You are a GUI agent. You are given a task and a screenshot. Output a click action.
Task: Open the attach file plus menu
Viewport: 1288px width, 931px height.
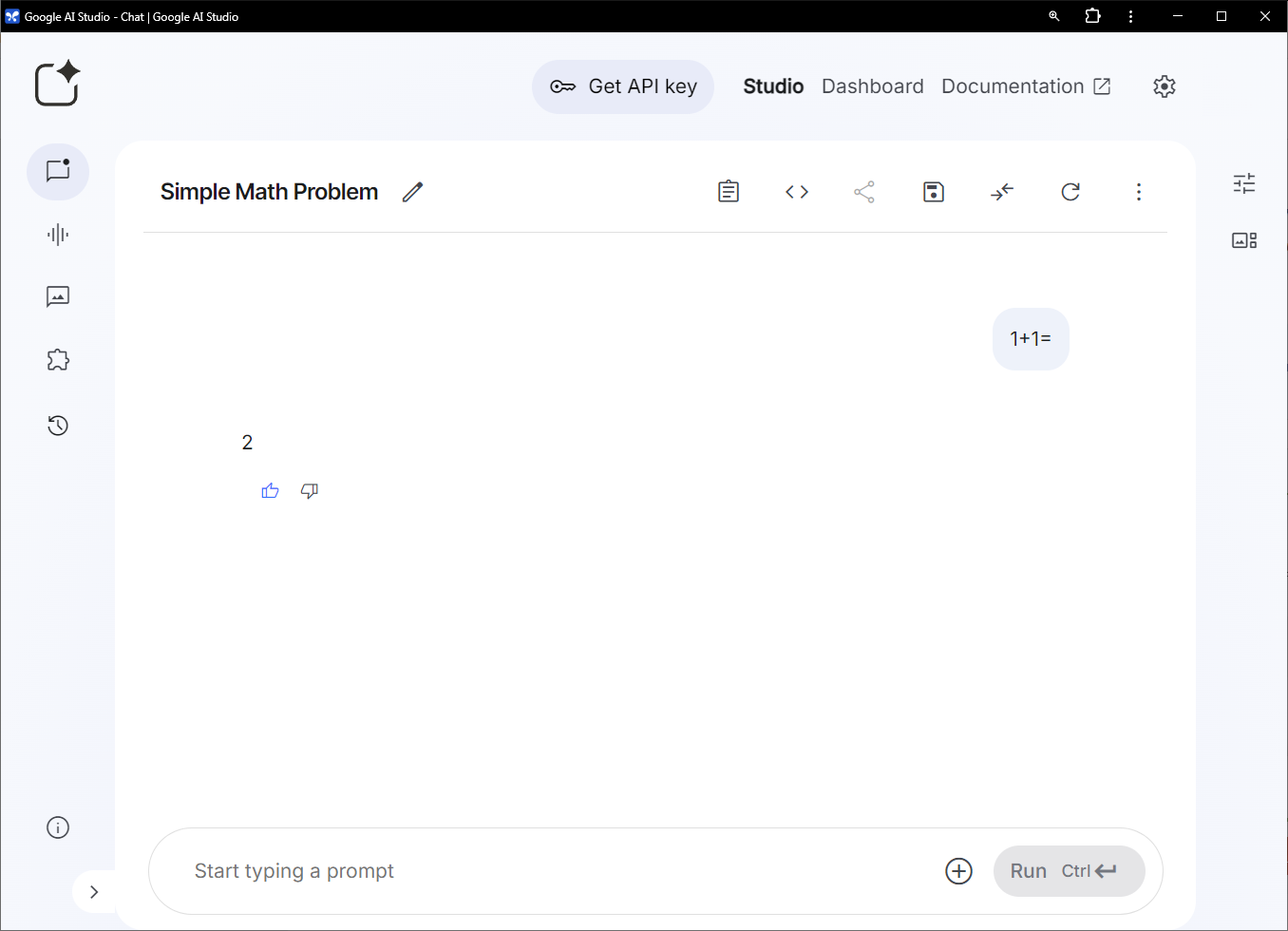coord(958,870)
